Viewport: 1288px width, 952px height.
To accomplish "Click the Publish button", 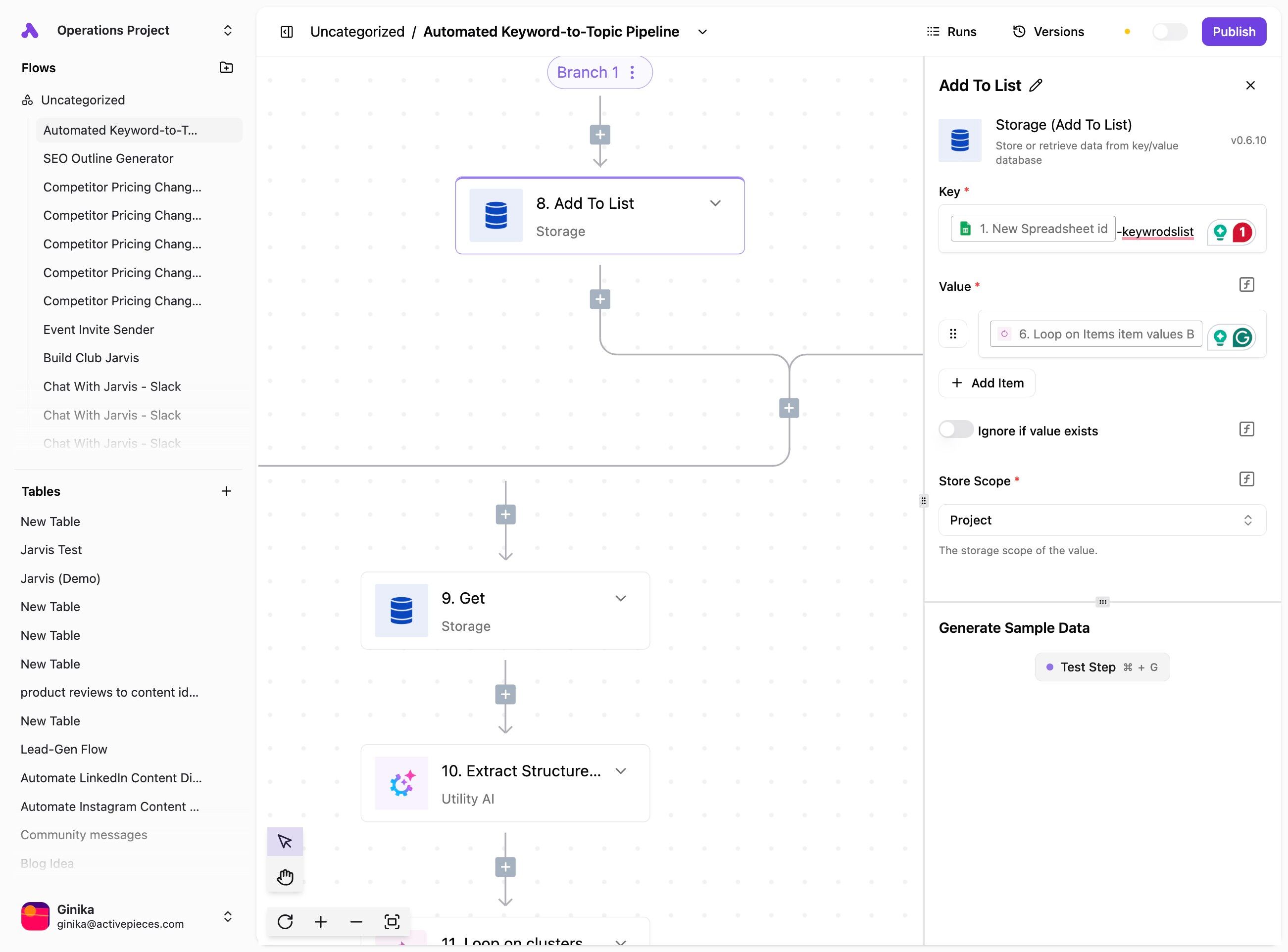I will coord(1233,32).
